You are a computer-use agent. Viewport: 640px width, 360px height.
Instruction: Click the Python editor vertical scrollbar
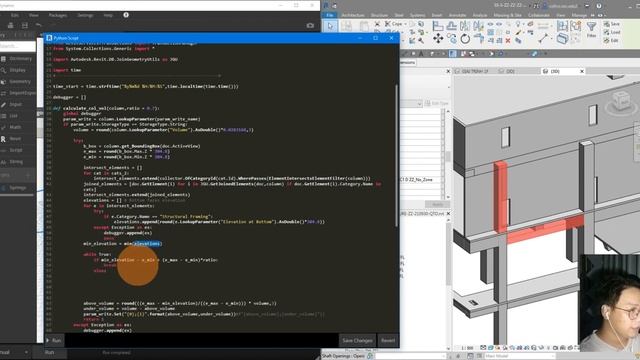pyautogui.click(x=396, y=155)
